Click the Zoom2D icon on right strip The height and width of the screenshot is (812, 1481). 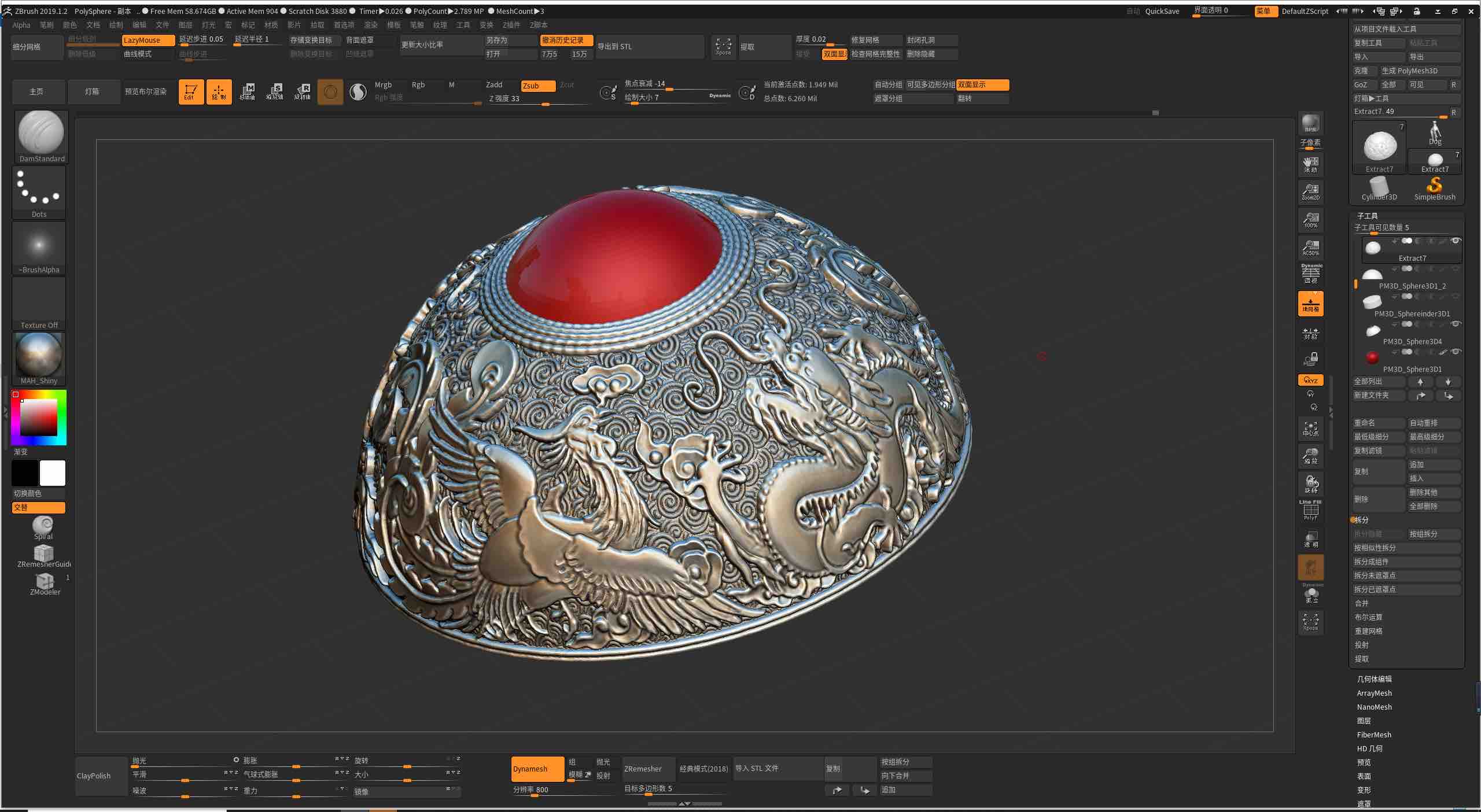click(x=1310, y=191)
